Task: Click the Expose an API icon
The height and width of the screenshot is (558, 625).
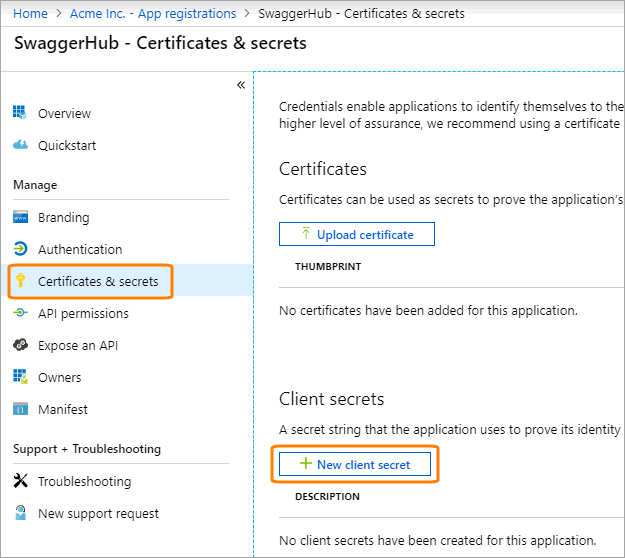Action: tap(20, 345)
